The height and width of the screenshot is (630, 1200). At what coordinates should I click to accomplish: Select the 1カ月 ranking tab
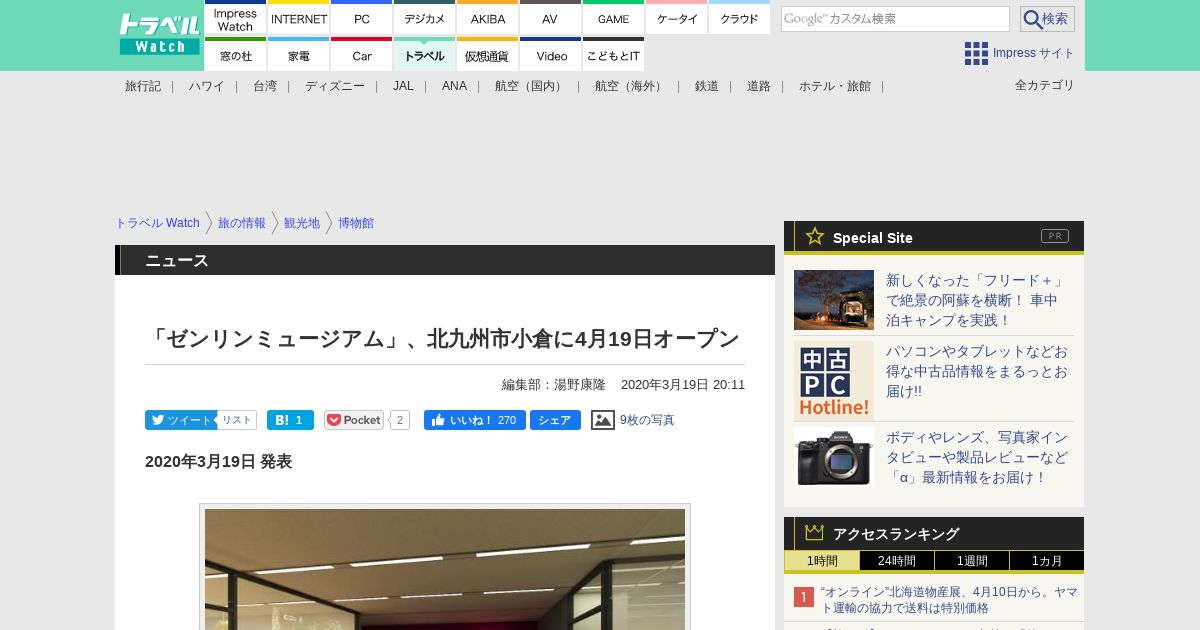point(1047,561)
